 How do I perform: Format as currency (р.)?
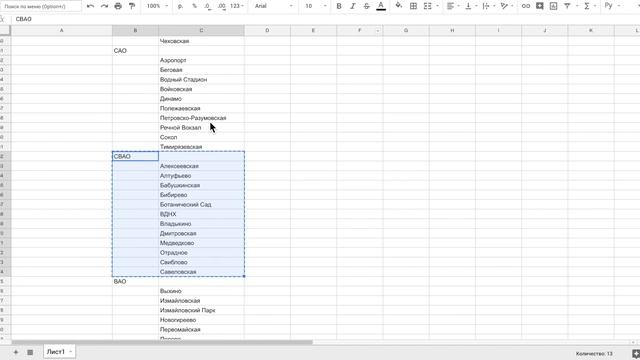pos(180,6)
